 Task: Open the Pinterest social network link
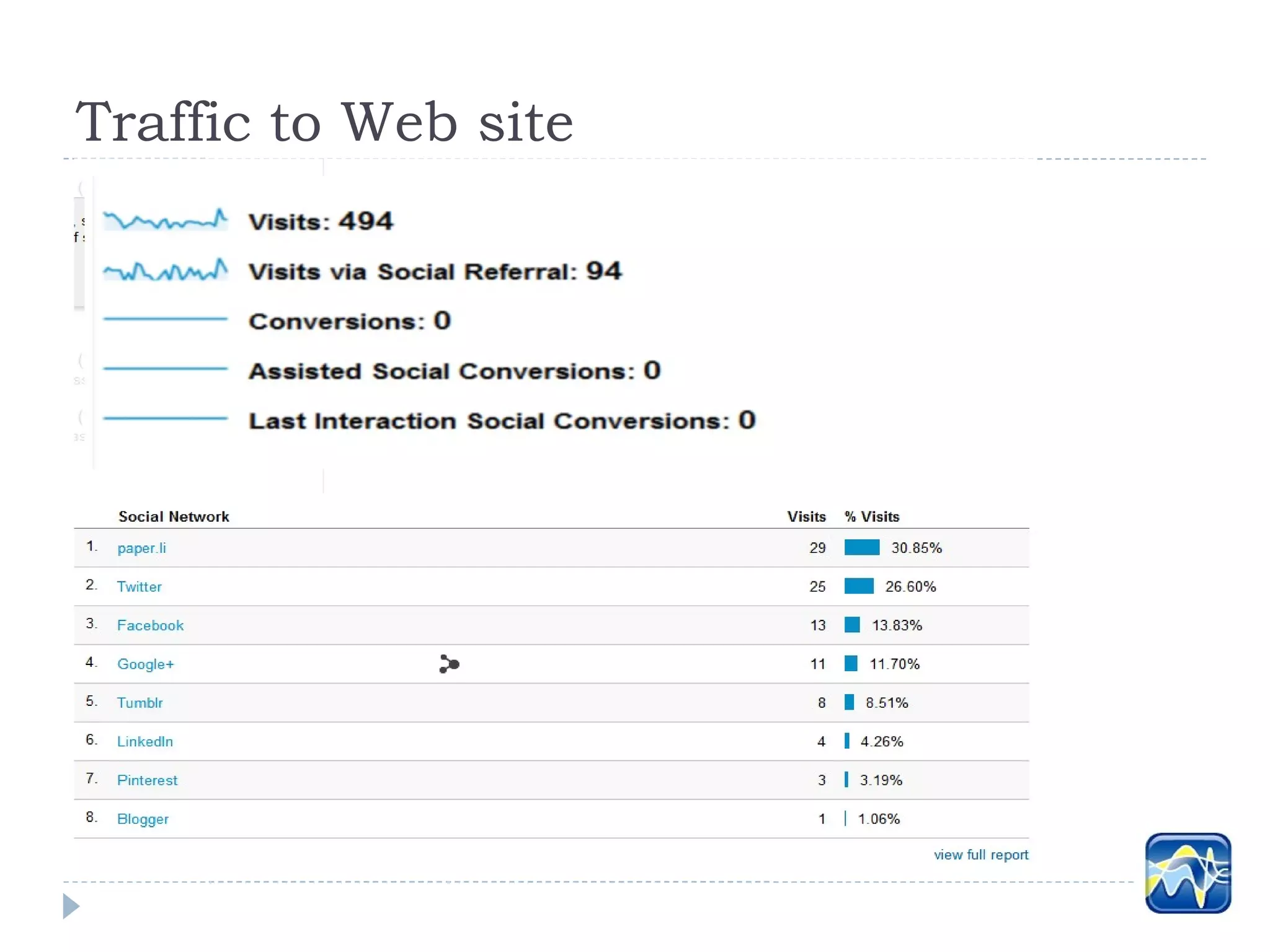point(147,780)
